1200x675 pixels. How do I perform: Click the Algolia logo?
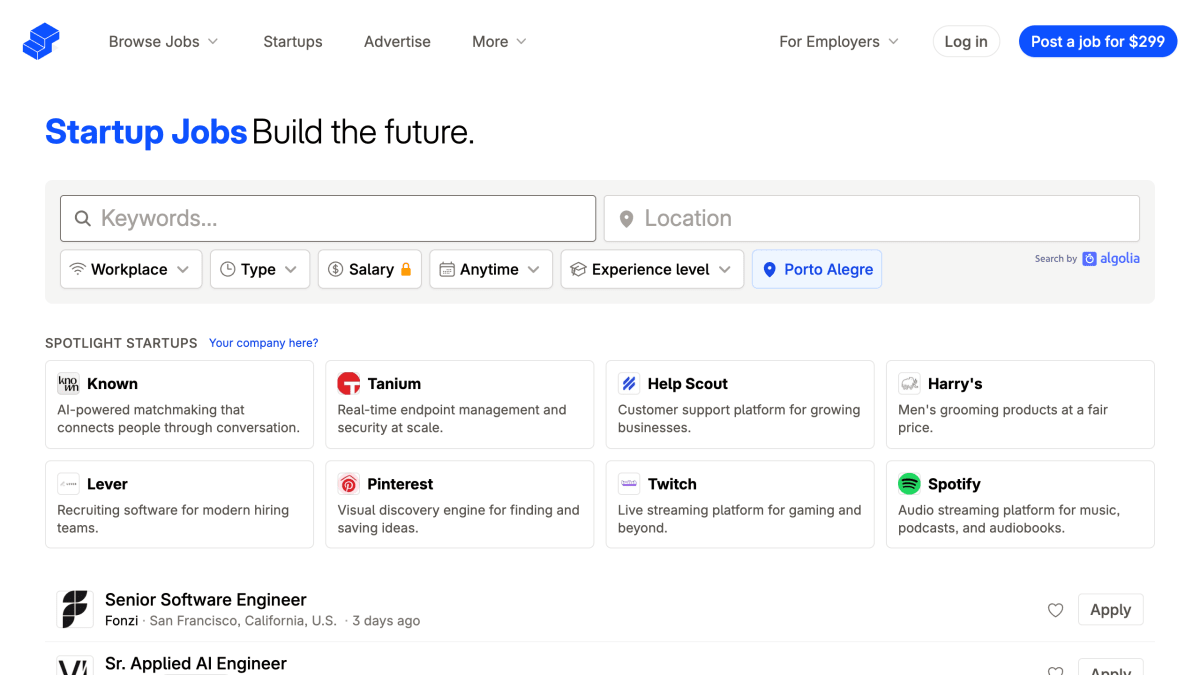pyautogui.click(x=1111, y=258)
